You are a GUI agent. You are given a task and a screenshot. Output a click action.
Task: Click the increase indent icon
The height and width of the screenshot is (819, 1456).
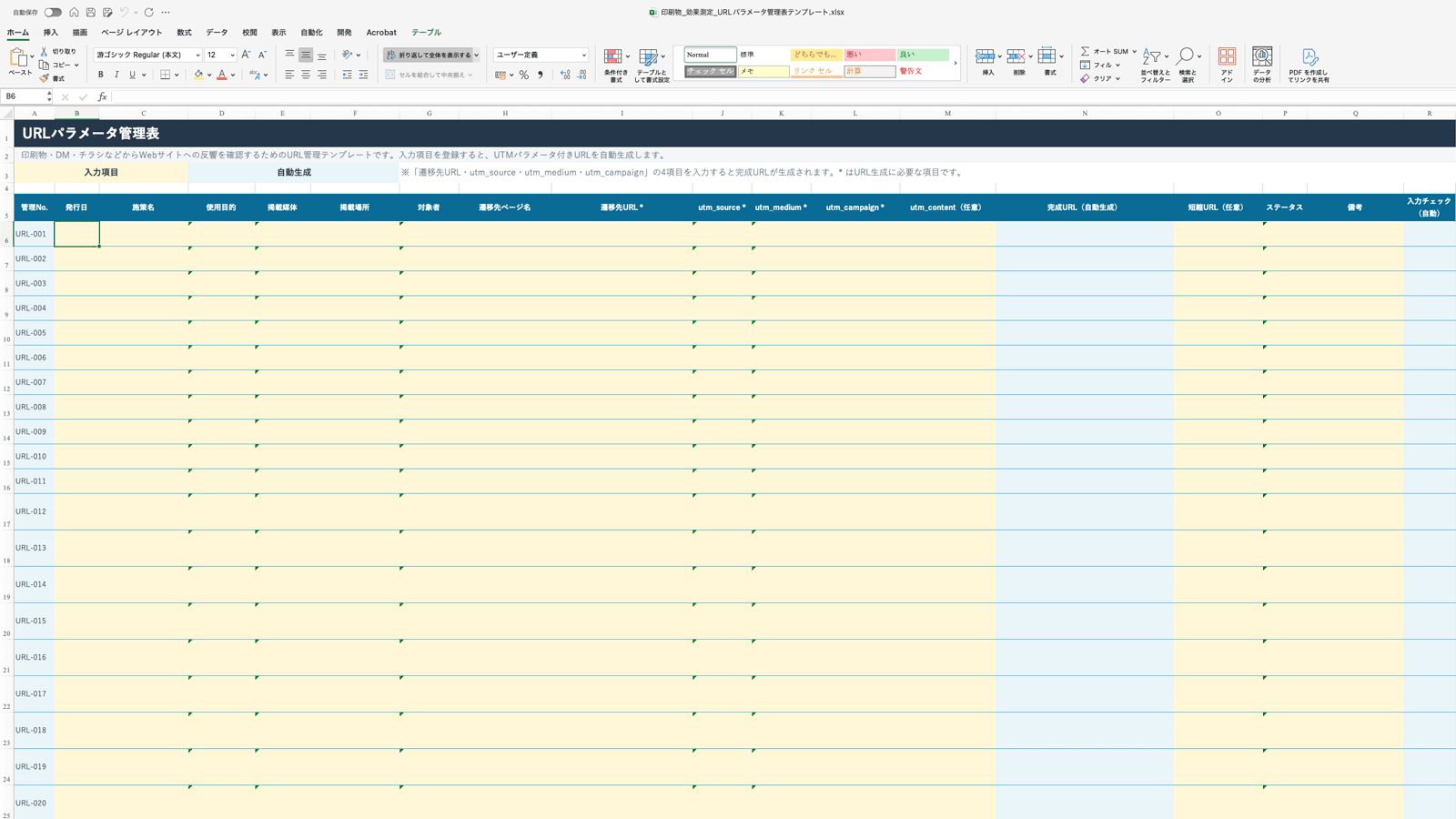tap(363, 75)
